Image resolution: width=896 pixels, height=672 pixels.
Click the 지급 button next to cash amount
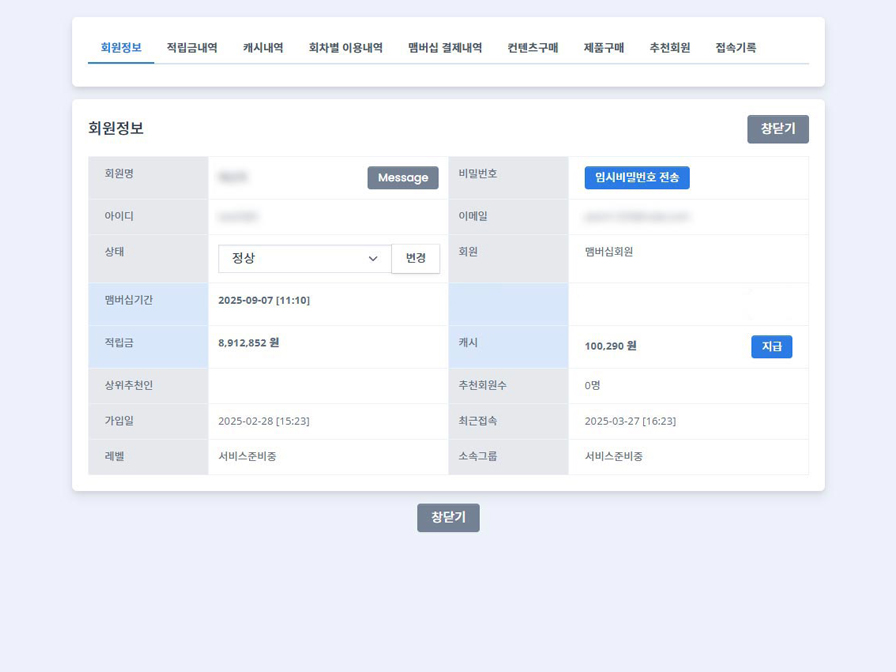[771, 346]
